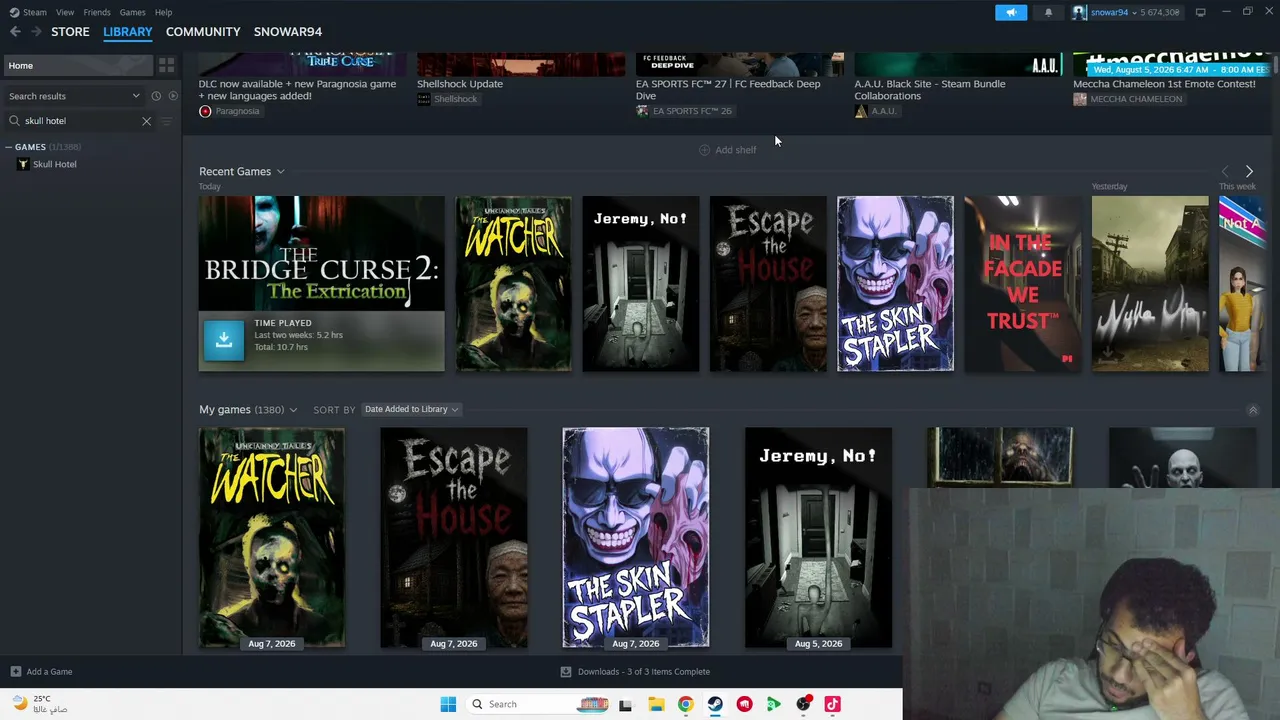Open the Nulla Via game cover from Yesterday
The image size is (1280, 720).
pyautogui.click(x=1150, y=284)
